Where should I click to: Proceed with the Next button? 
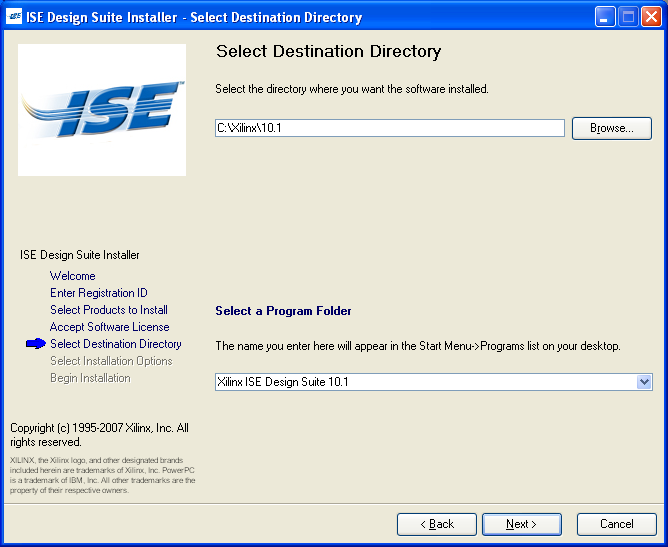click(x=521, y=524)
